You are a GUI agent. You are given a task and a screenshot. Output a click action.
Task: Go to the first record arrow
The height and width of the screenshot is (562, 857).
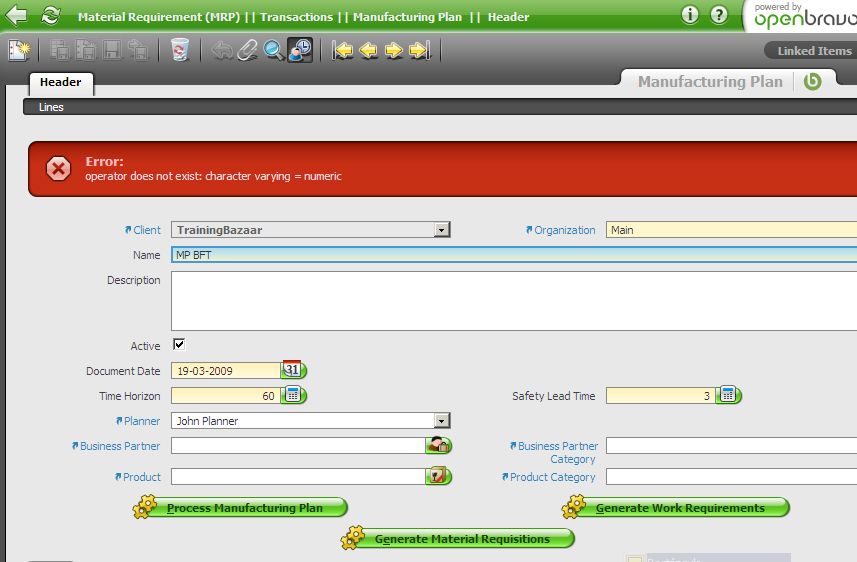click(x=344, y=50)
